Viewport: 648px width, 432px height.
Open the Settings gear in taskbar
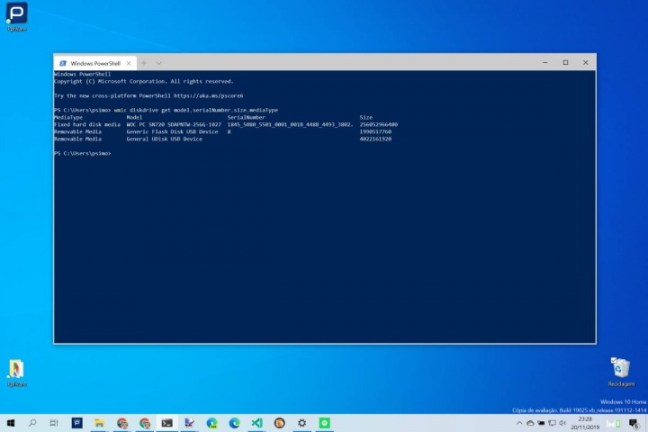click(302, 423)
